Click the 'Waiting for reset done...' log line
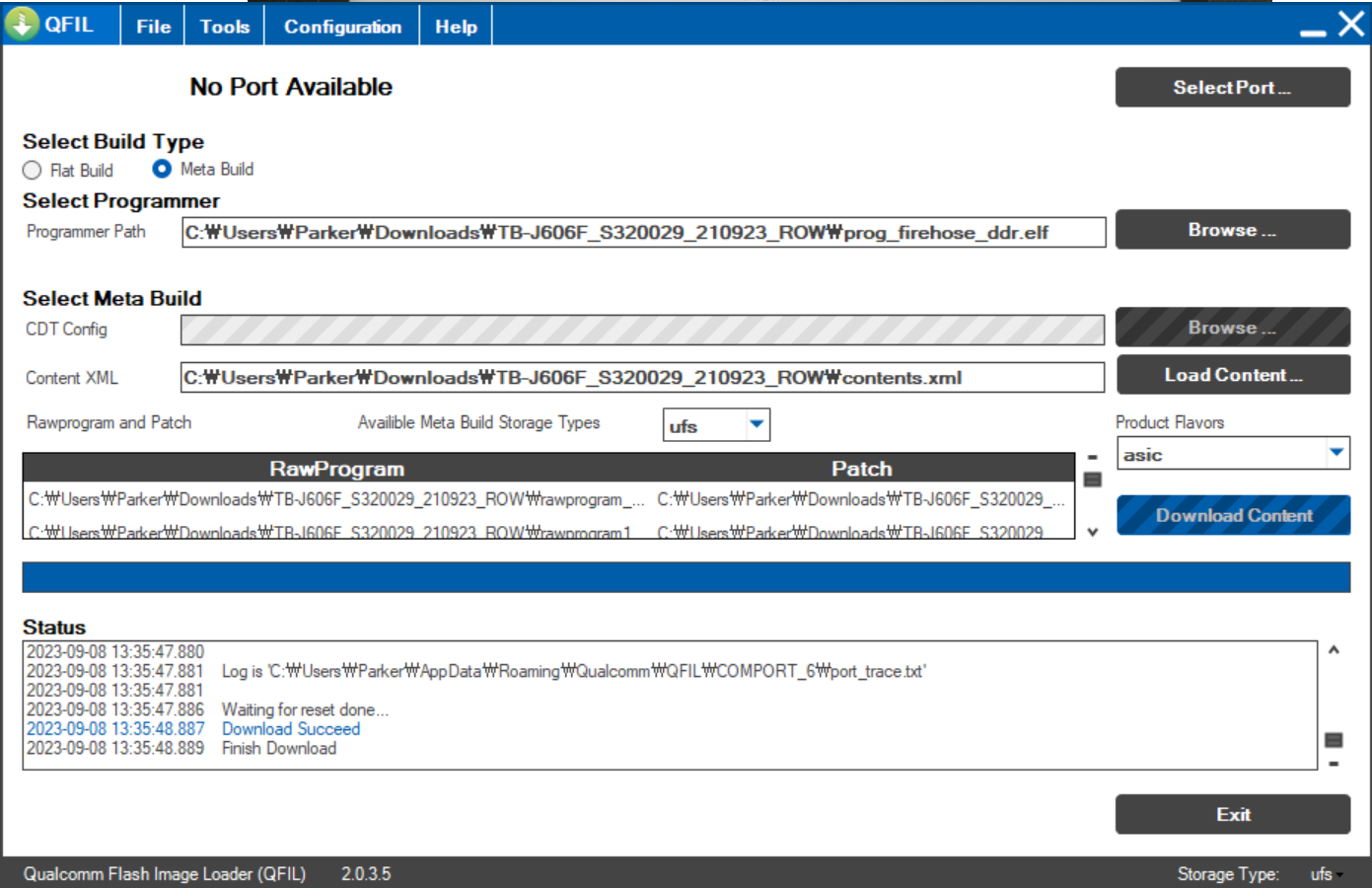Viewport: 1372px width, 888px height. (305, 709)
